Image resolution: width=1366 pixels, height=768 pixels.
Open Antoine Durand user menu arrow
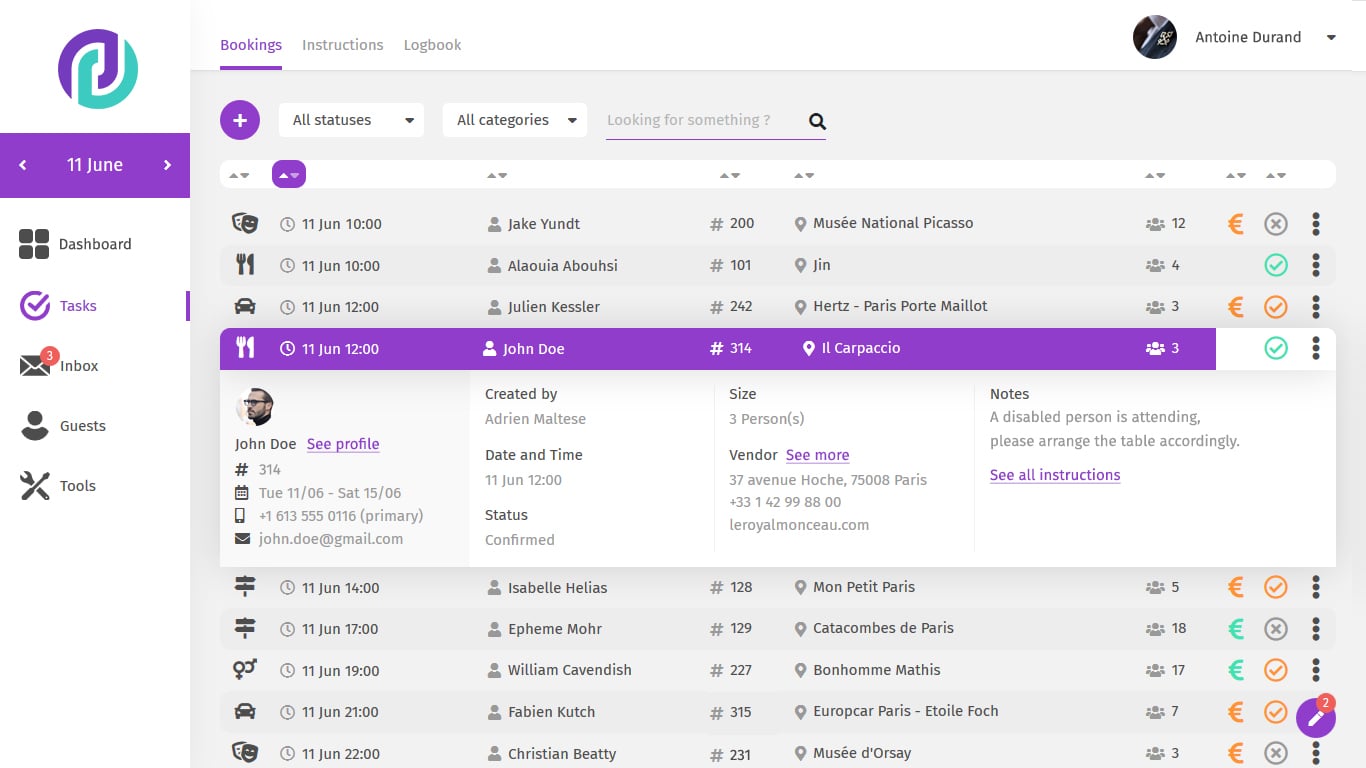pyautogui.click(x=1330, y=38)
